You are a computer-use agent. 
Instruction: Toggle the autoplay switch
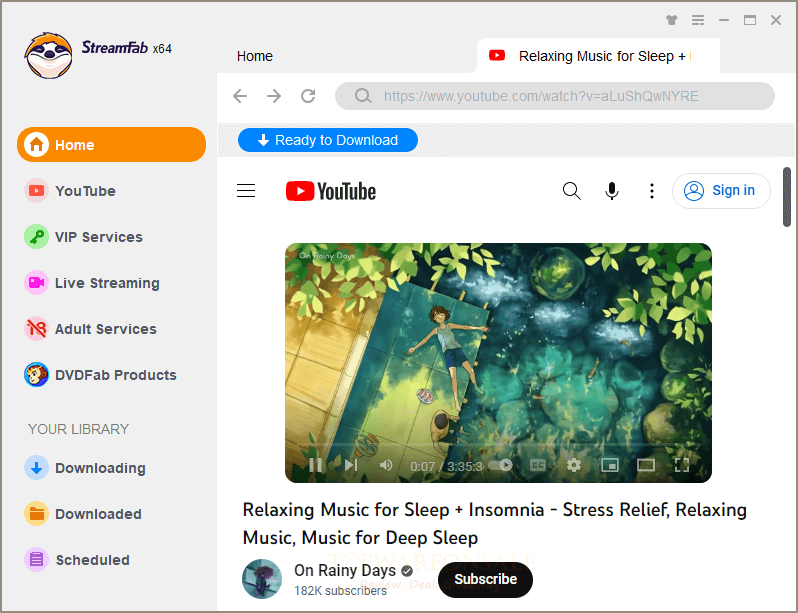(x=500, y=465)
